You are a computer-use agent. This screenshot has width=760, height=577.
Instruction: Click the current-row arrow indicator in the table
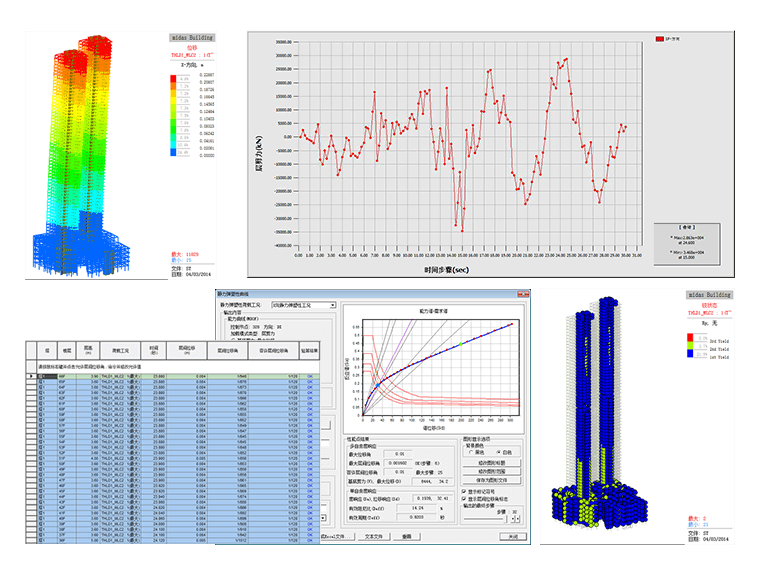(x=31, y=376)
